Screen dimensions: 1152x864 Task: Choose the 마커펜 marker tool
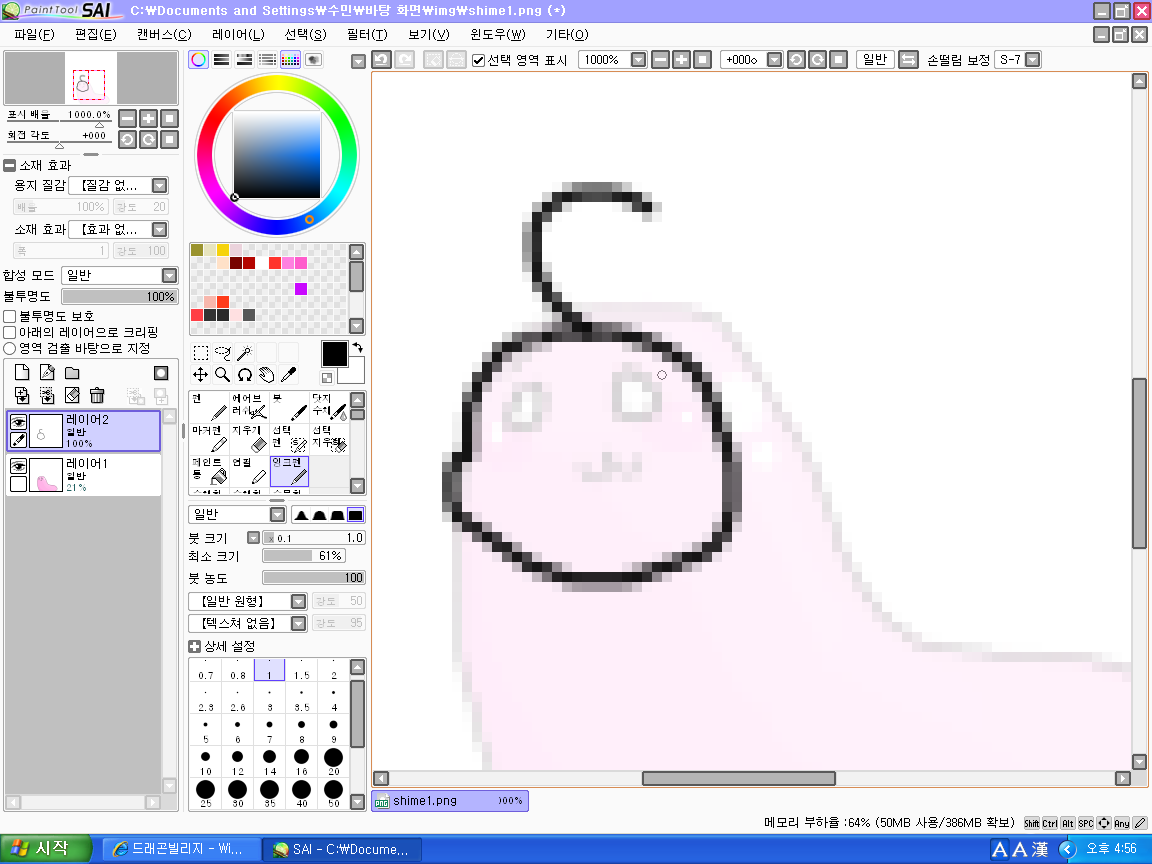tap(209, 439)
